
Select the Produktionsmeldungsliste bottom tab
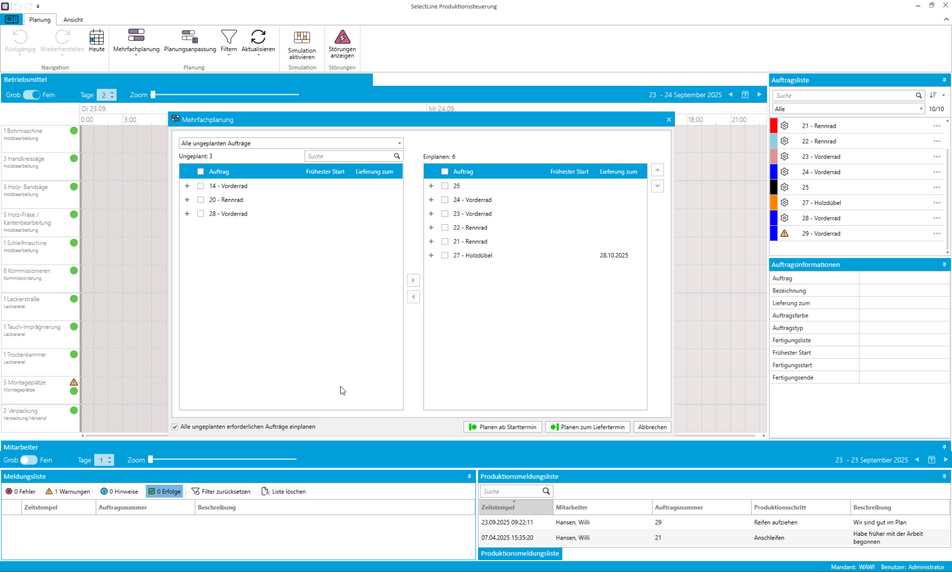(x=520, y=553)
